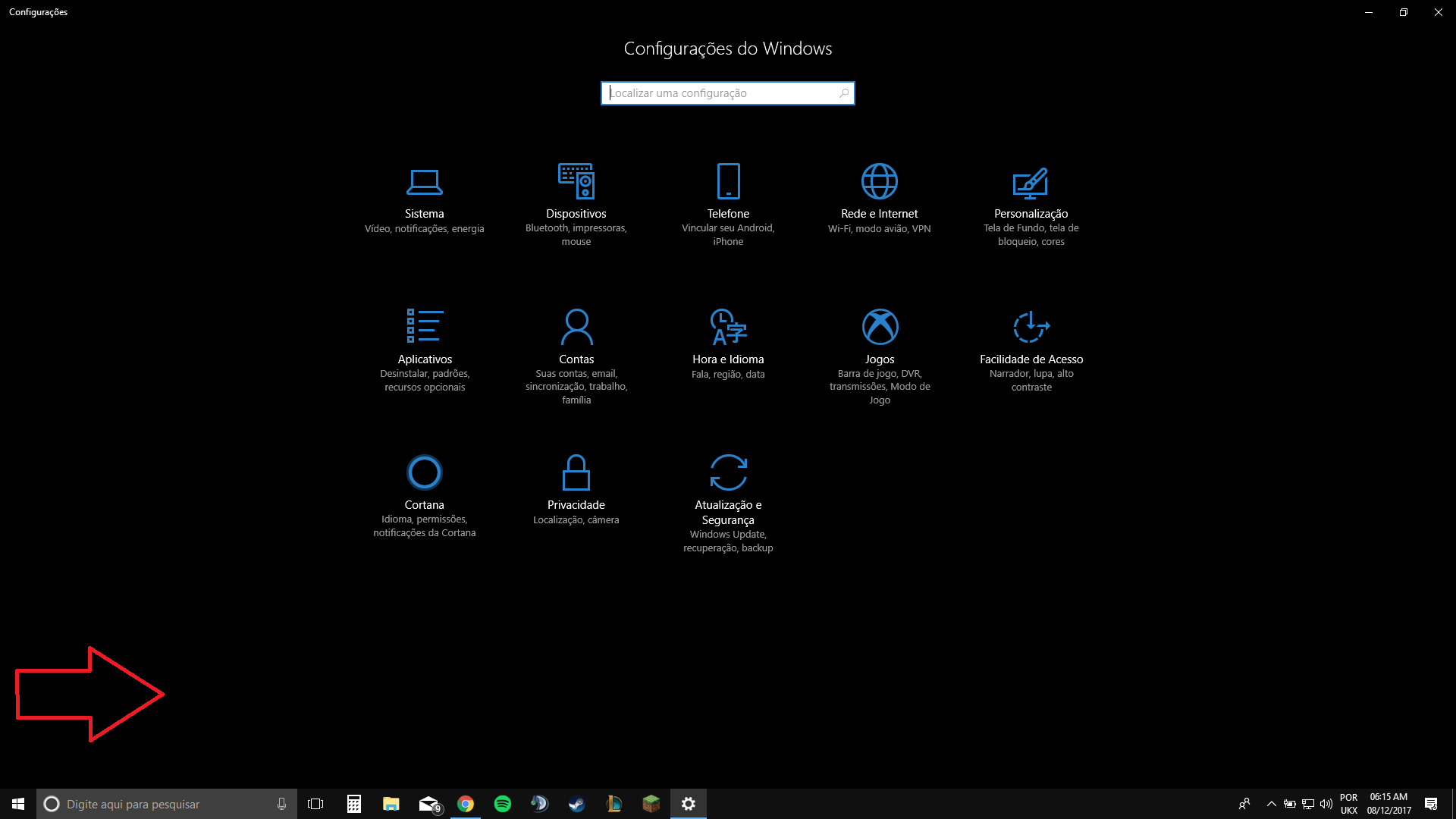This screenshot has height=819, width=1456.
Task: Click the magnifier icon in settings search box
Action: point(843,93)
